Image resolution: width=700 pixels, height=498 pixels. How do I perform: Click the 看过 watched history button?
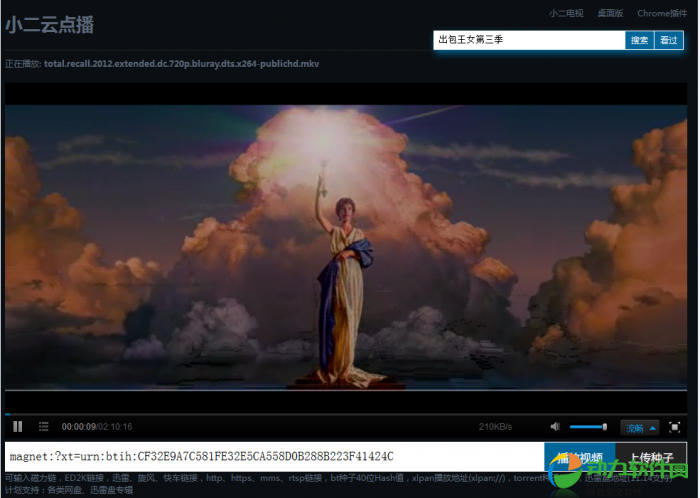click(669, 40)
